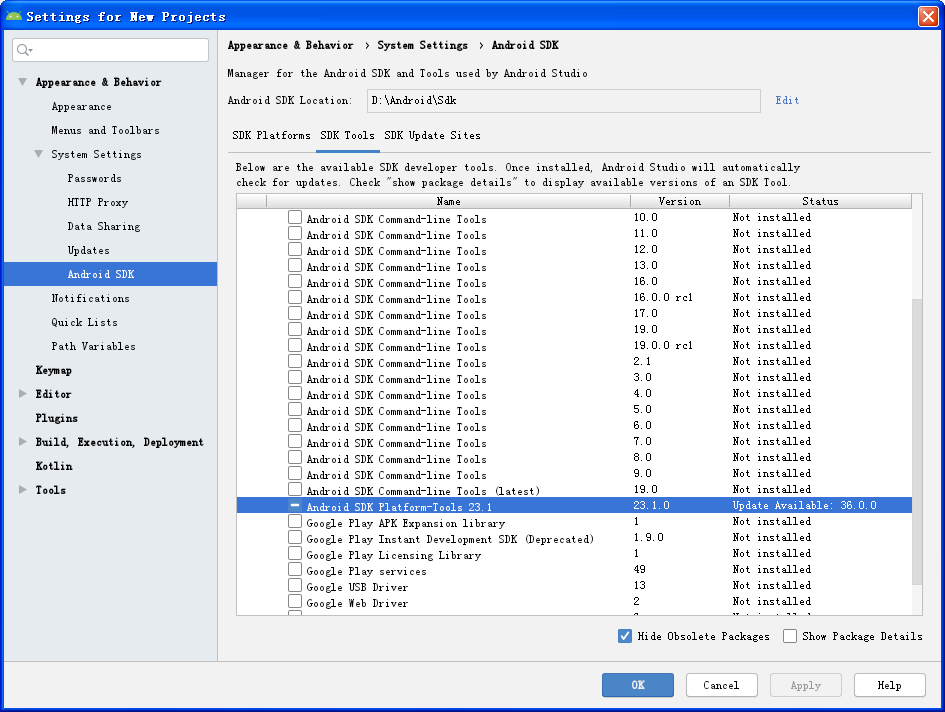Click System Settings breadcrumb

pyautogui.click(x=422, y=45)
